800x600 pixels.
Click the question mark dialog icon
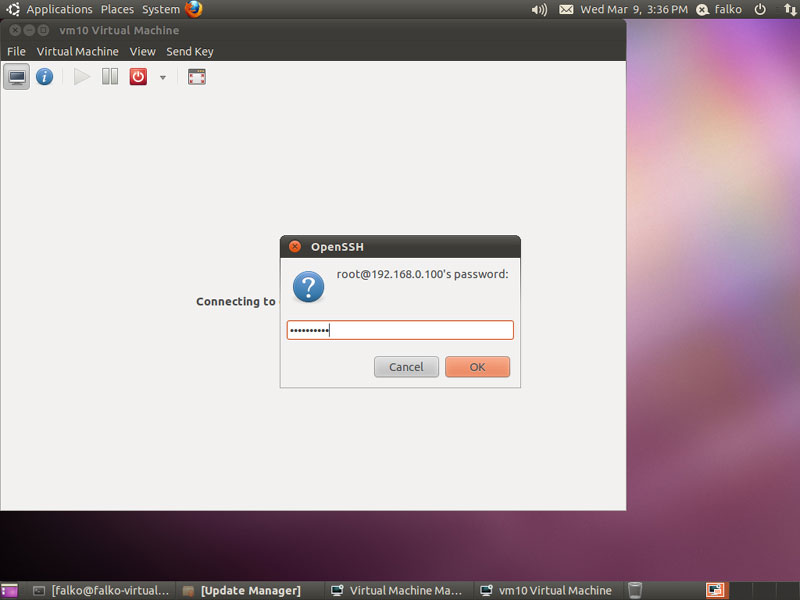coord(308,287)
